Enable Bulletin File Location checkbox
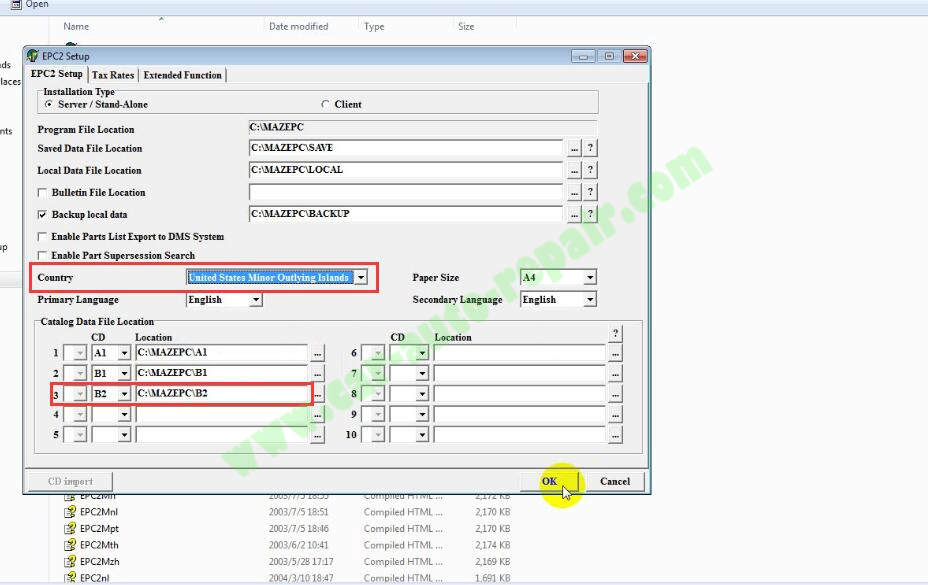Screen dimensions: 928x585 (x=42, y=192)
